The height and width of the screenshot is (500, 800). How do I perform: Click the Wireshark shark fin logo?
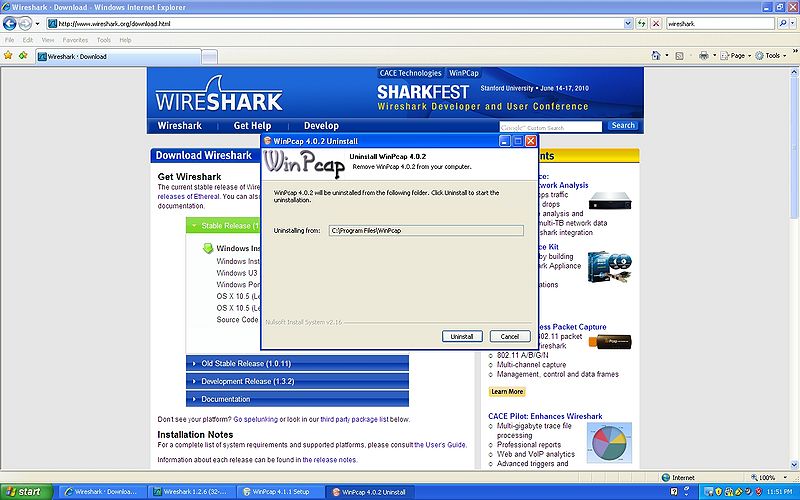[219, 94]
